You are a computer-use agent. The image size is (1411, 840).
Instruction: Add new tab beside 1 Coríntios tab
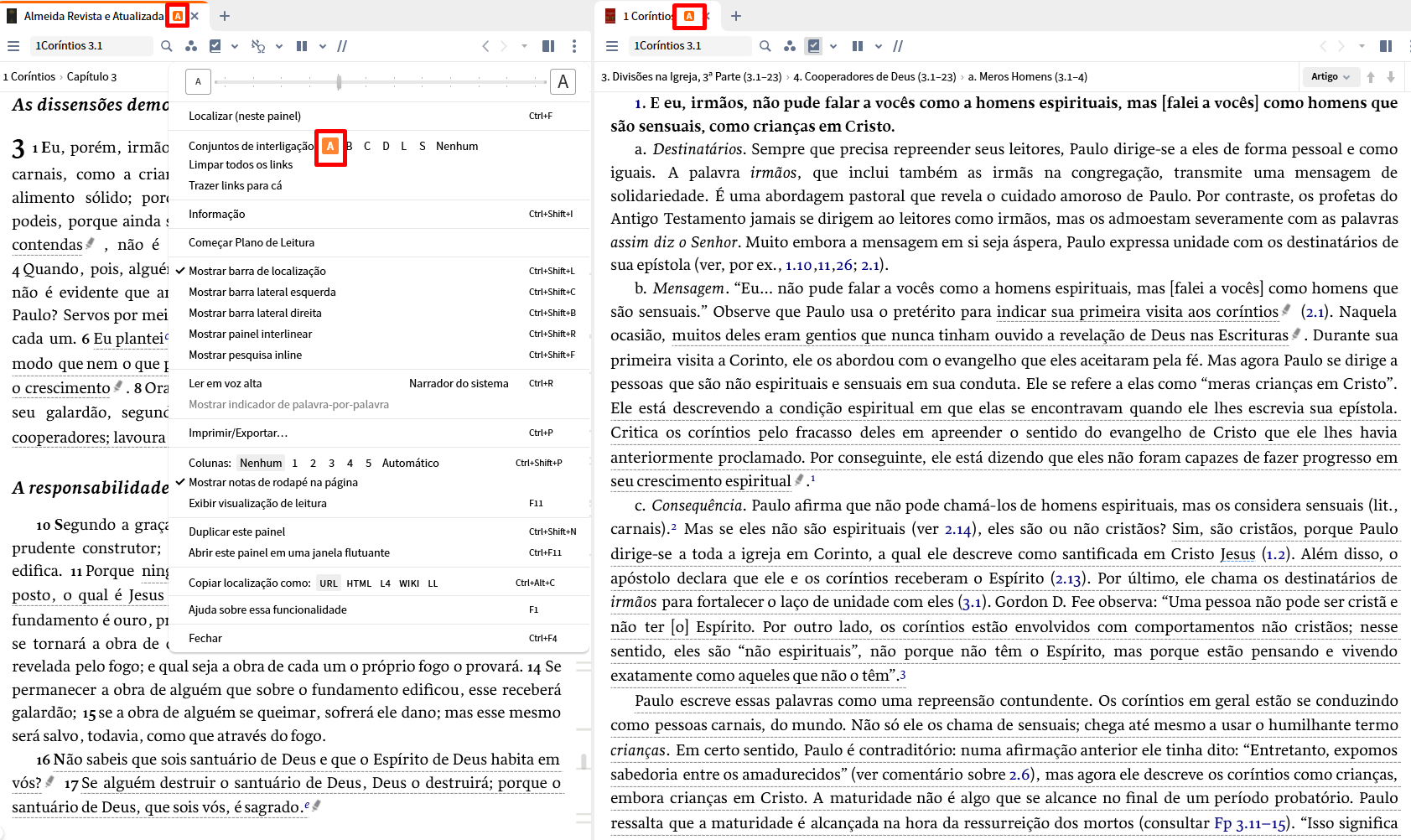coord(735,16)
